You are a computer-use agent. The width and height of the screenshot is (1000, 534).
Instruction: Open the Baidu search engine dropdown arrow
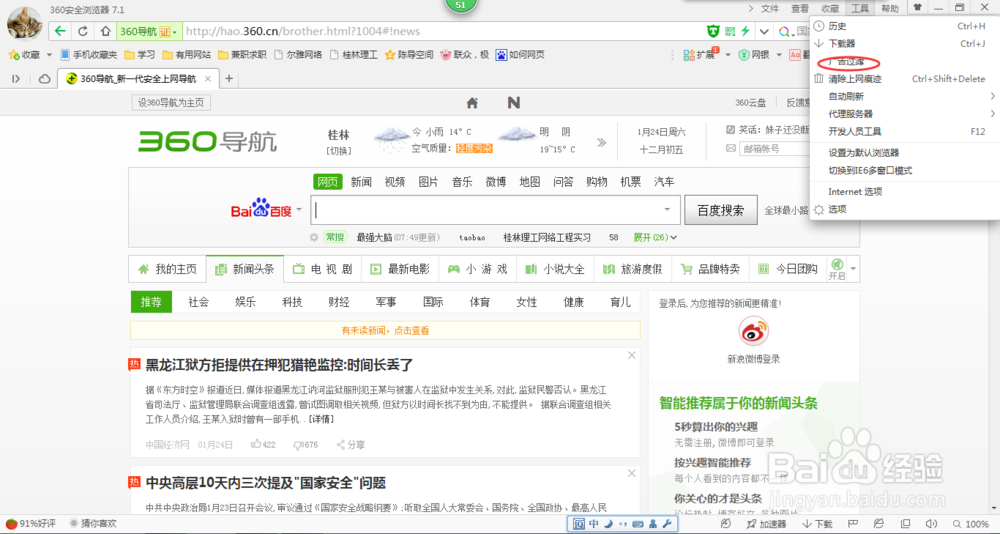pos(299,210)
